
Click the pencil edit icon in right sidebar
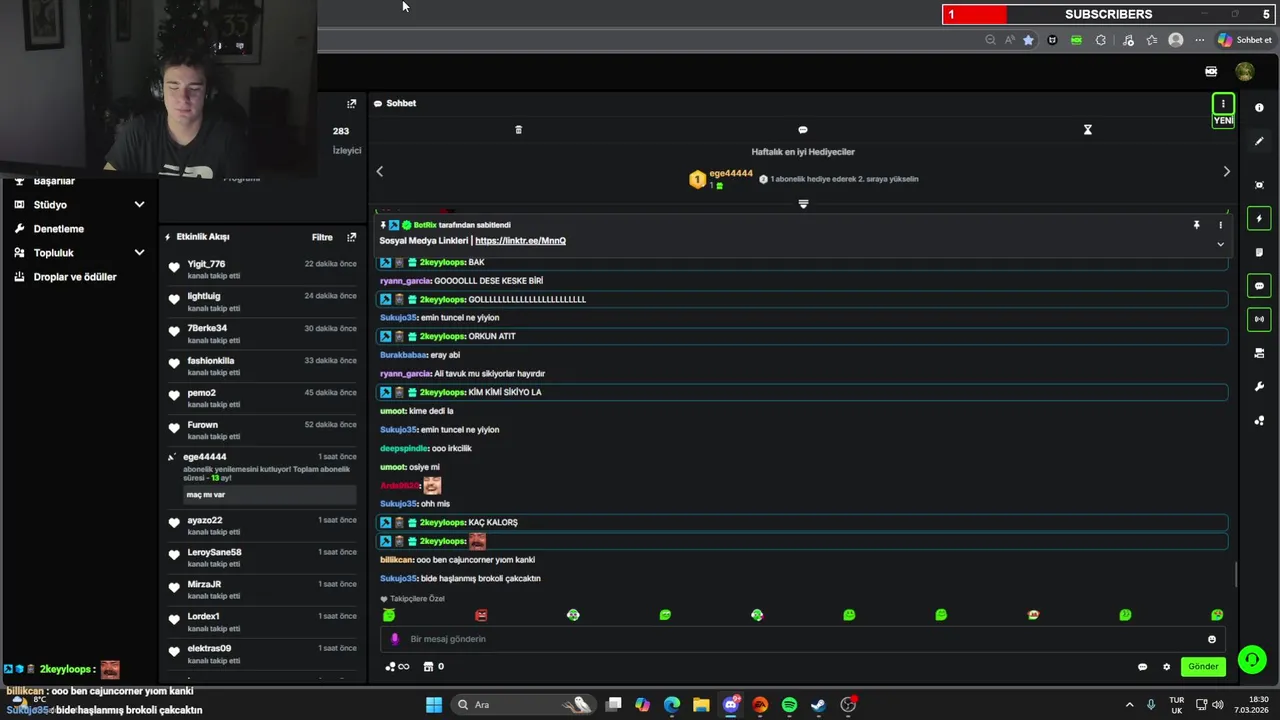click(1259, 142)
